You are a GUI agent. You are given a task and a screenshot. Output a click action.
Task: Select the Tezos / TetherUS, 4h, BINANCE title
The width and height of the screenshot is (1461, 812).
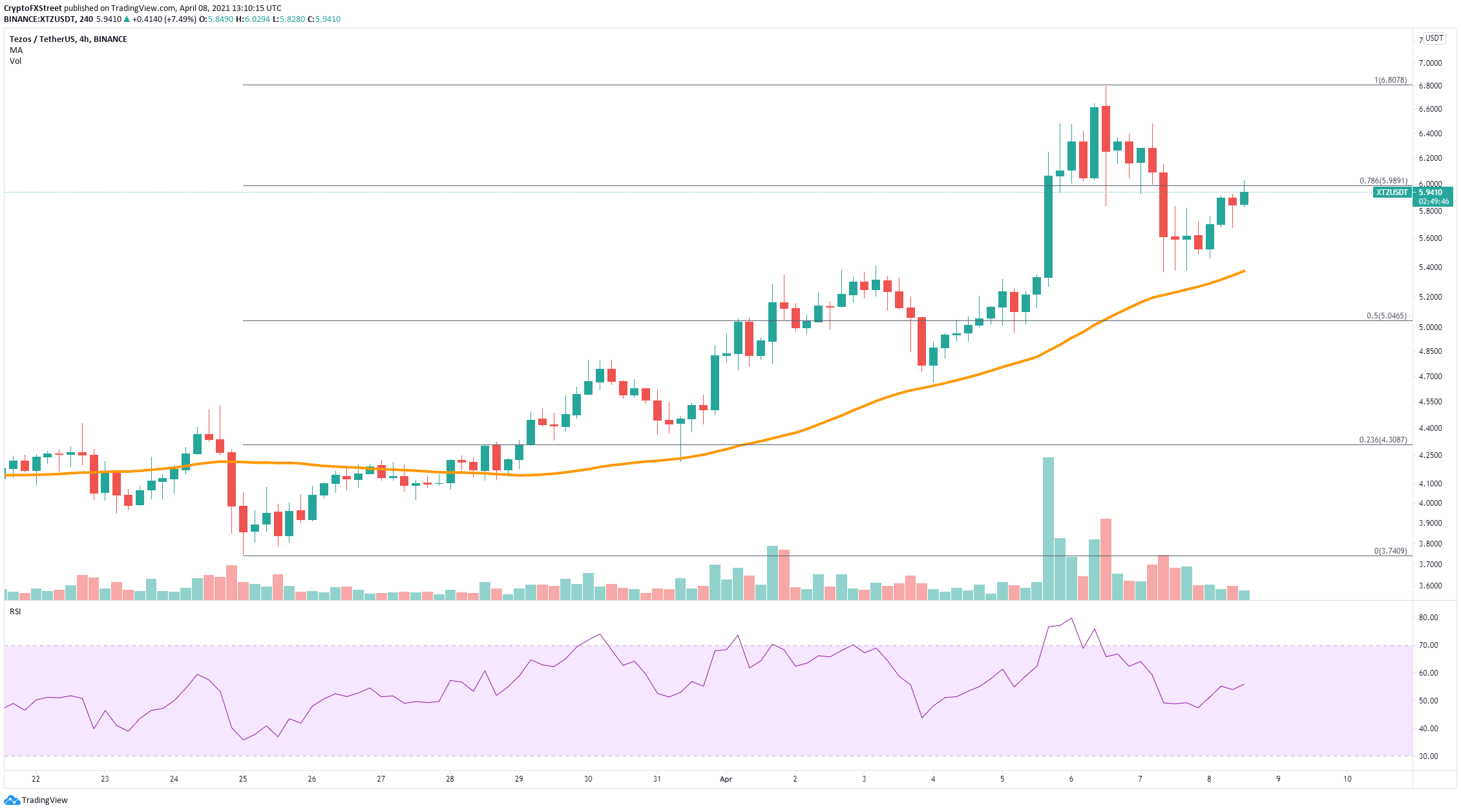point(68,39)
